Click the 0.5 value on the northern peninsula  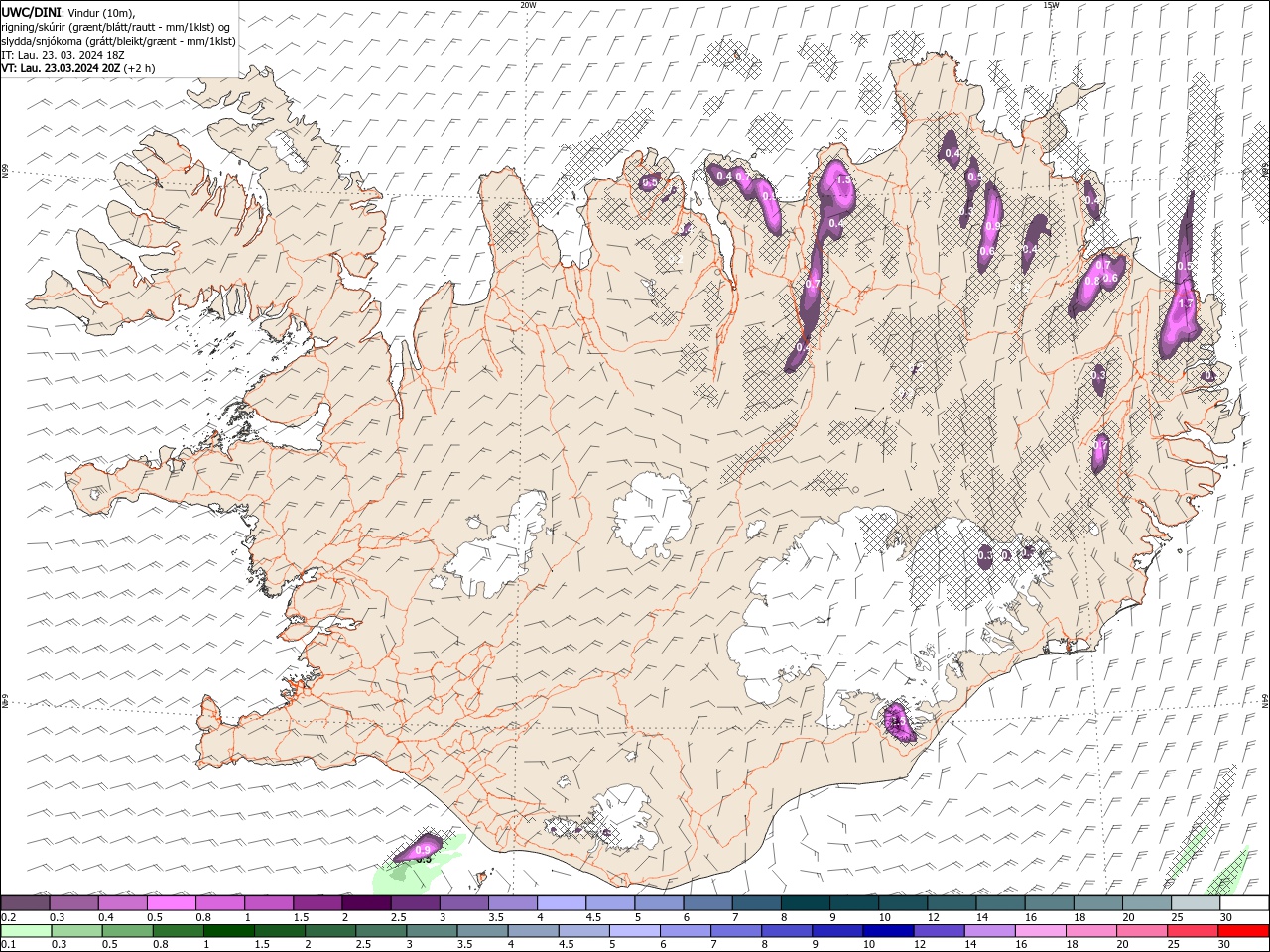[650, 182]
